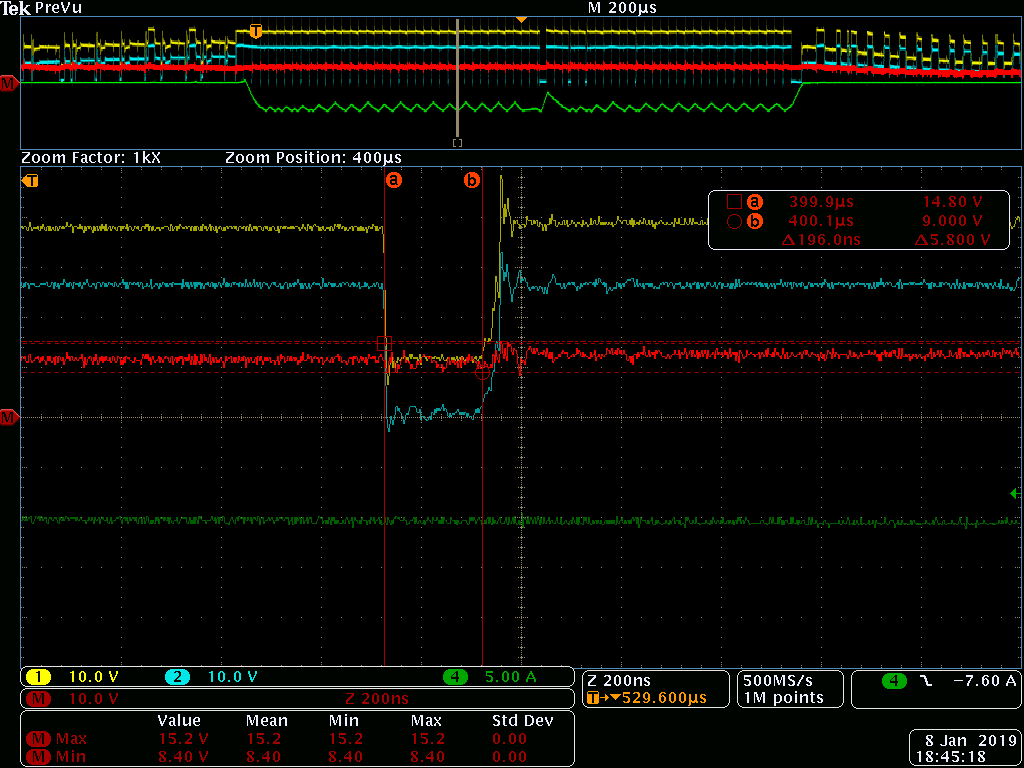Click channel 4 scale 5.00 A

pyautogui.click(x=511, y=677)
